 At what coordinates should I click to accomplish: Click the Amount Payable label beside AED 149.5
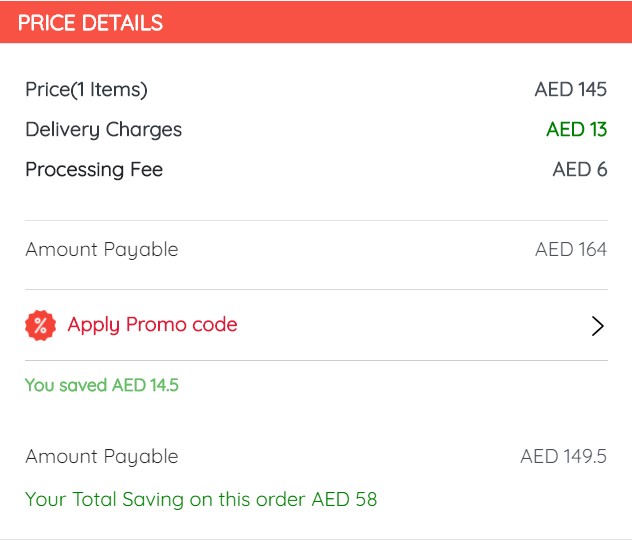click(x=101, y=457)
